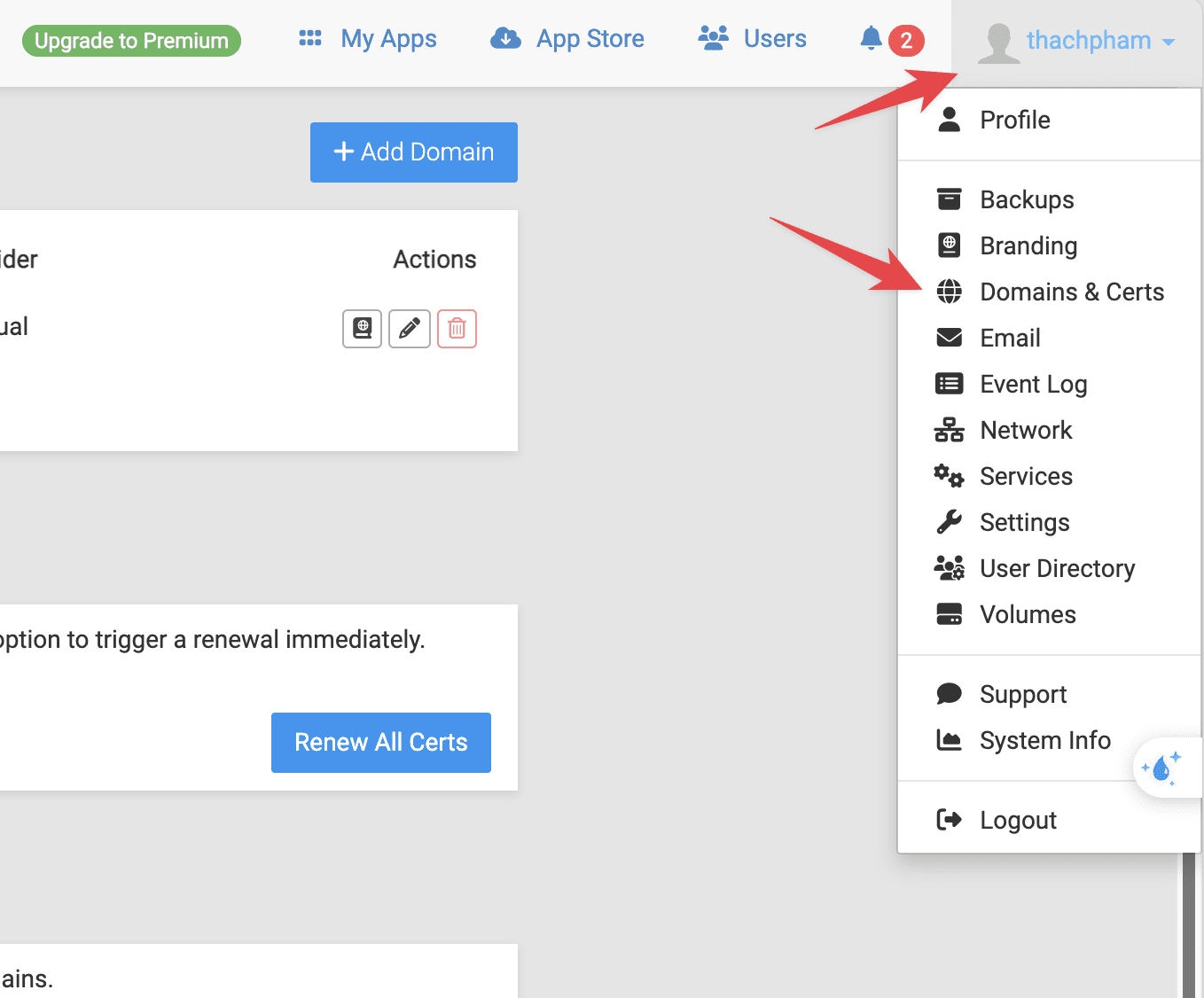
Task: Click the Add Domain button
Action: [413, 152]
